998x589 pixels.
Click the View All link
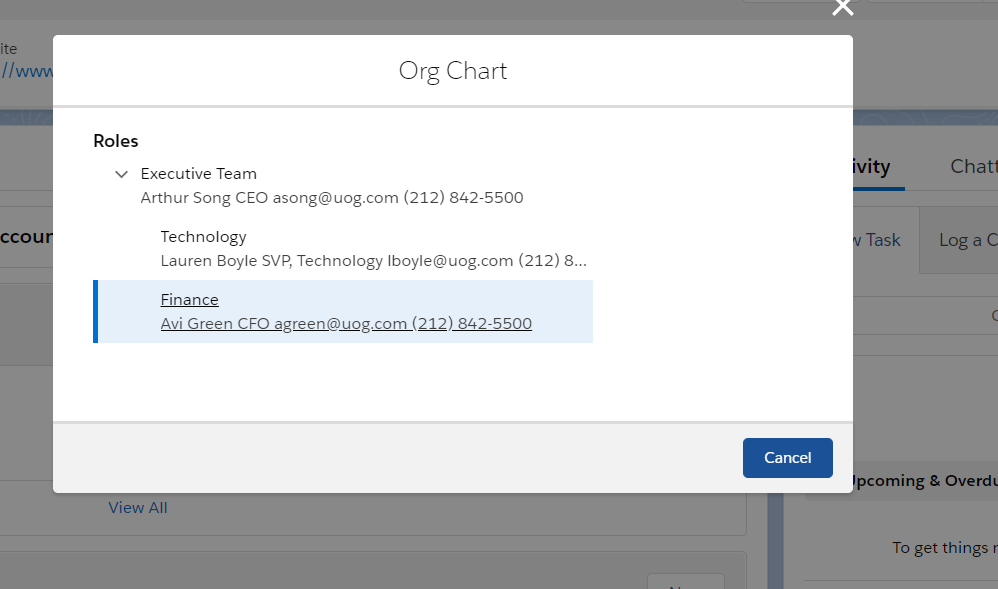[x=137, y=507]
